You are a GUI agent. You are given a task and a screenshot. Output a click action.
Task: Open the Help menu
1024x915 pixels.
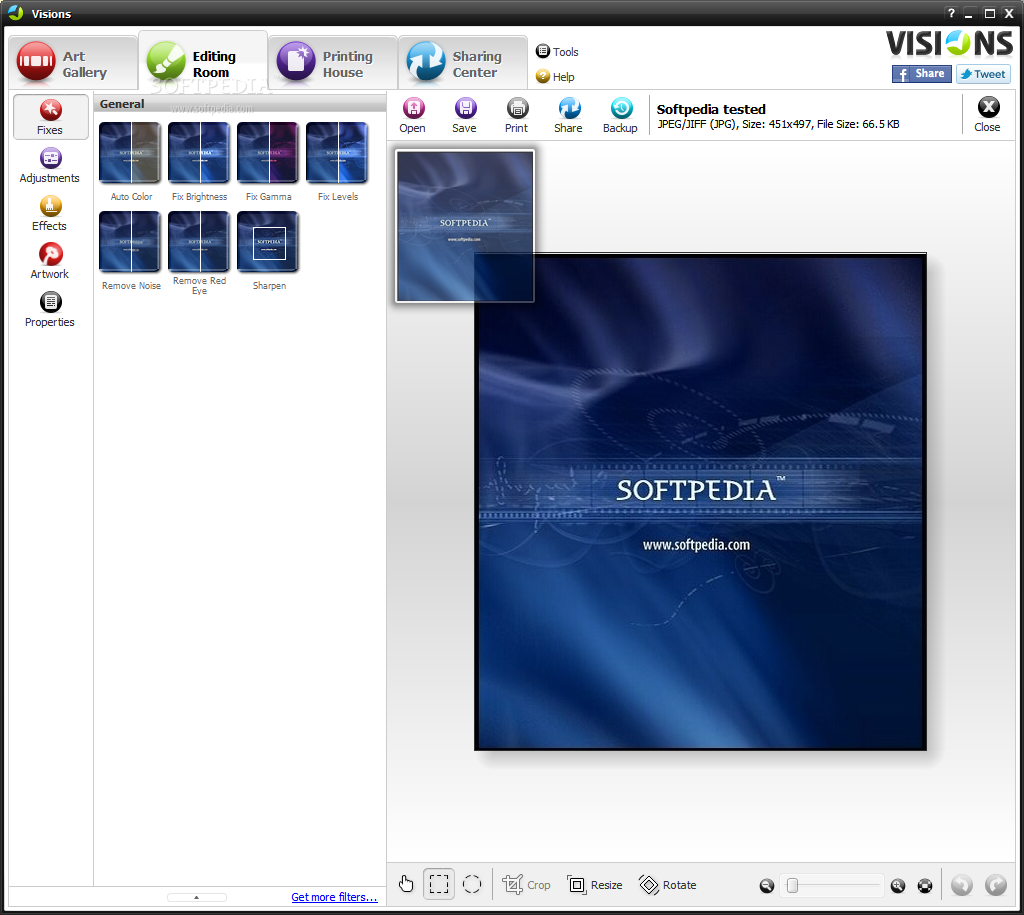(x=555, y=77)
